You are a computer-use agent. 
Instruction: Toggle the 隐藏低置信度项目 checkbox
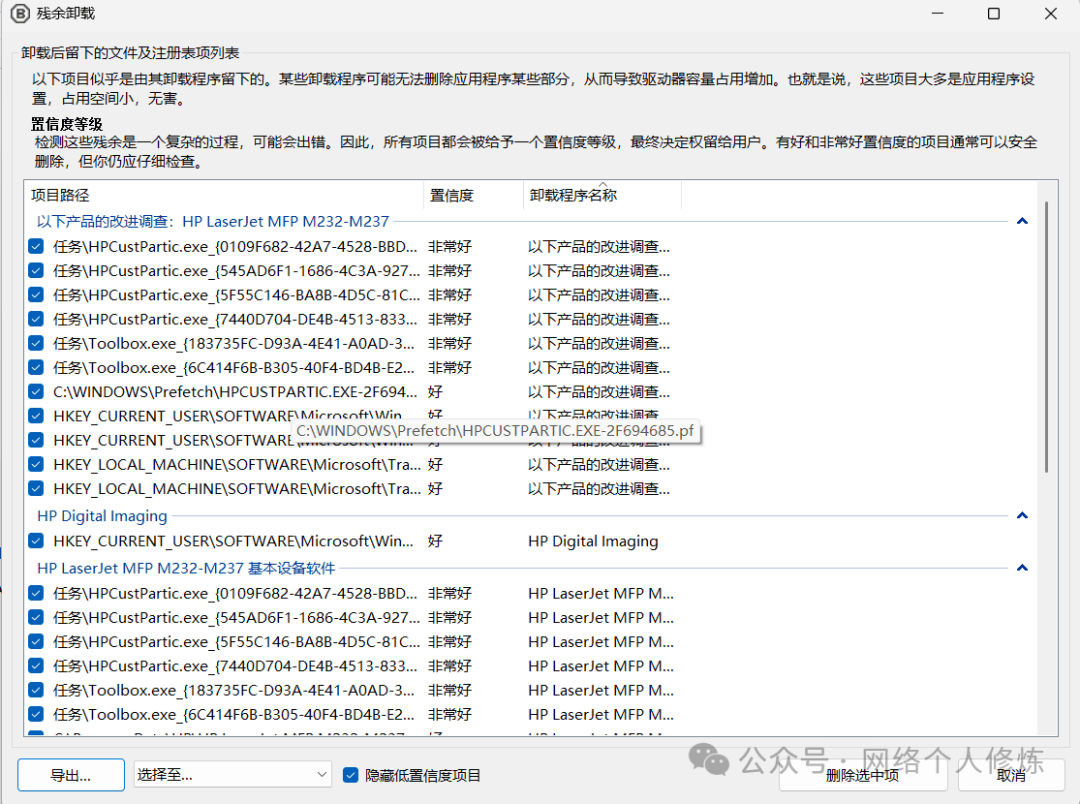pos(351,775)
